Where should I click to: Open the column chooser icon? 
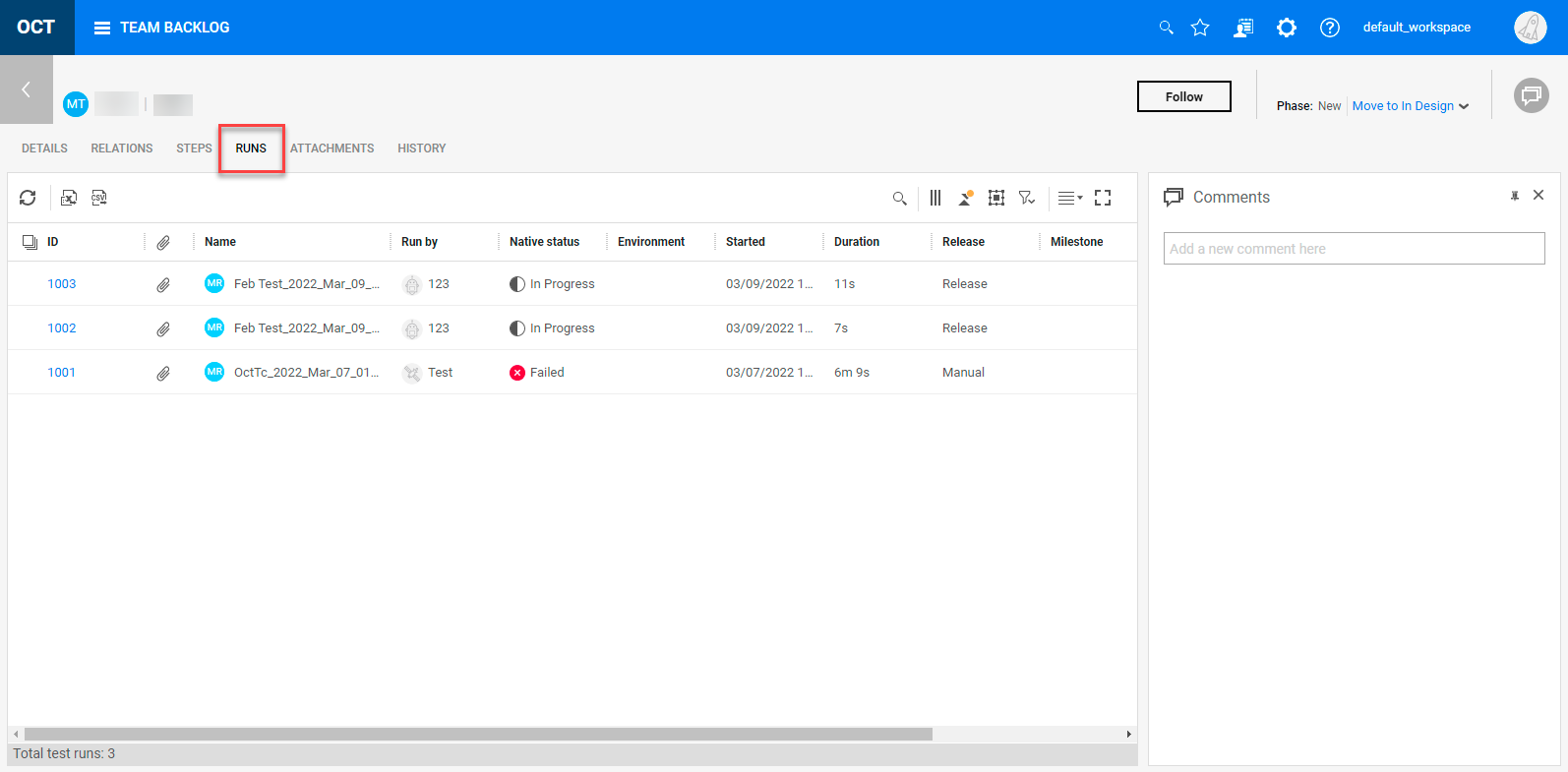pyautogui.click(x=935, y=198)
